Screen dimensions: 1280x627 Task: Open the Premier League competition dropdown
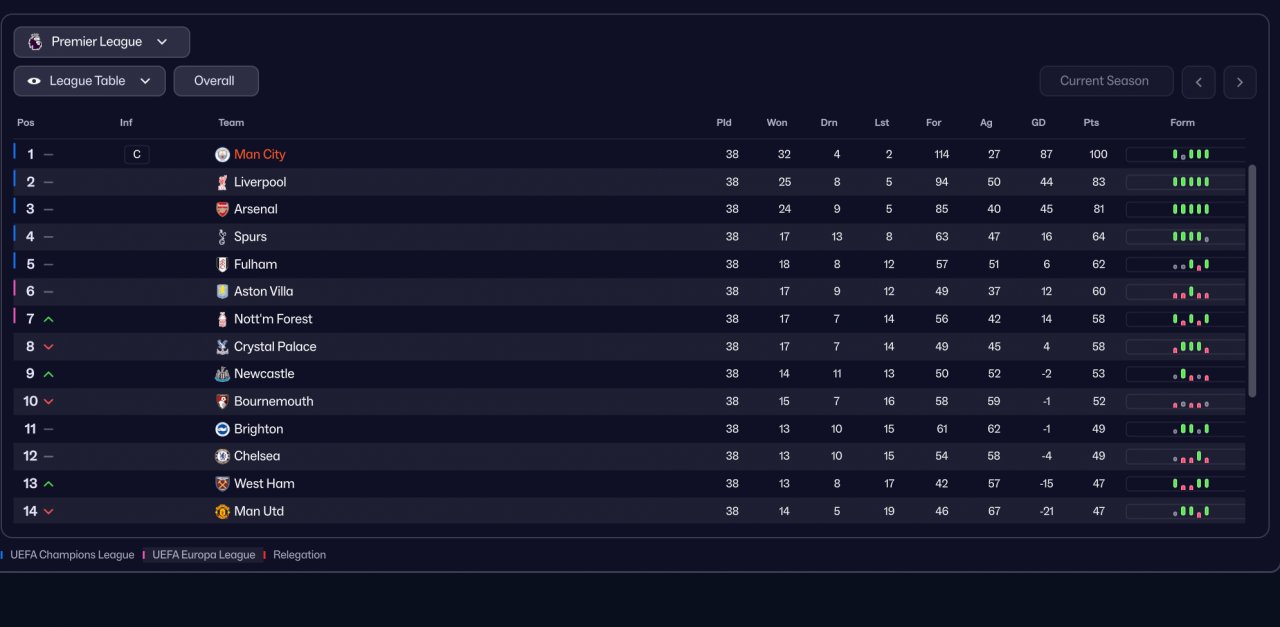[x=101, y=42]
